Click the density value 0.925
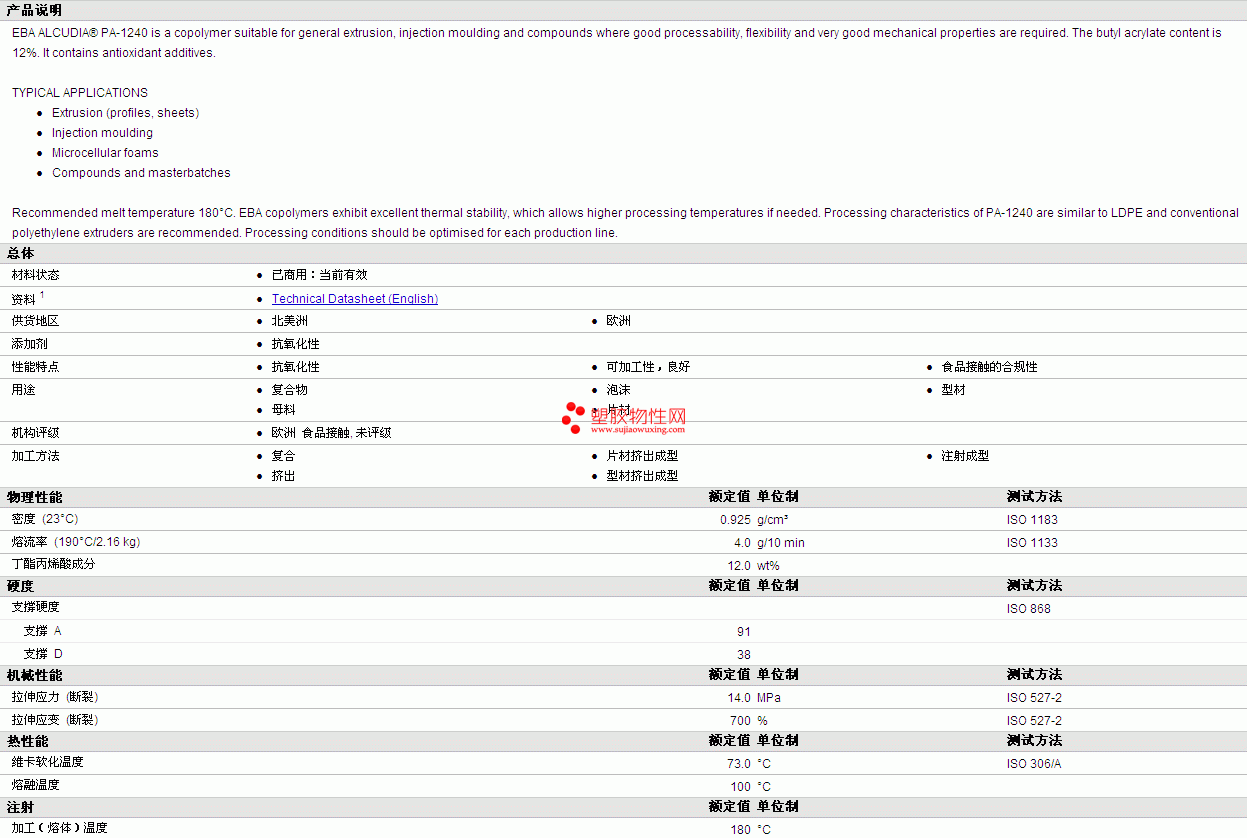 [x=735, y=520]
